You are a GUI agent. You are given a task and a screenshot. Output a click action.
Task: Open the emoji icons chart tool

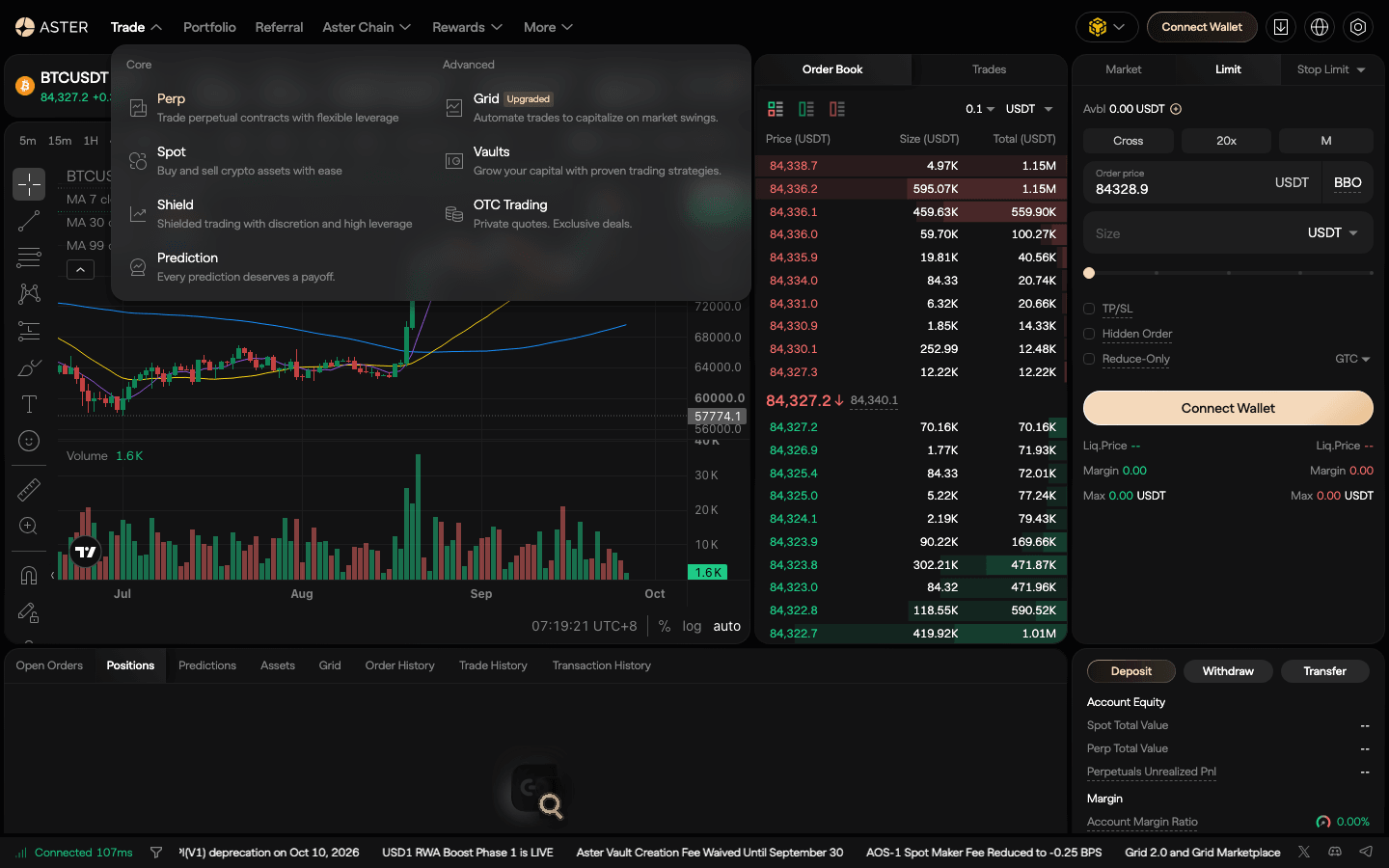tap(29, 441)
